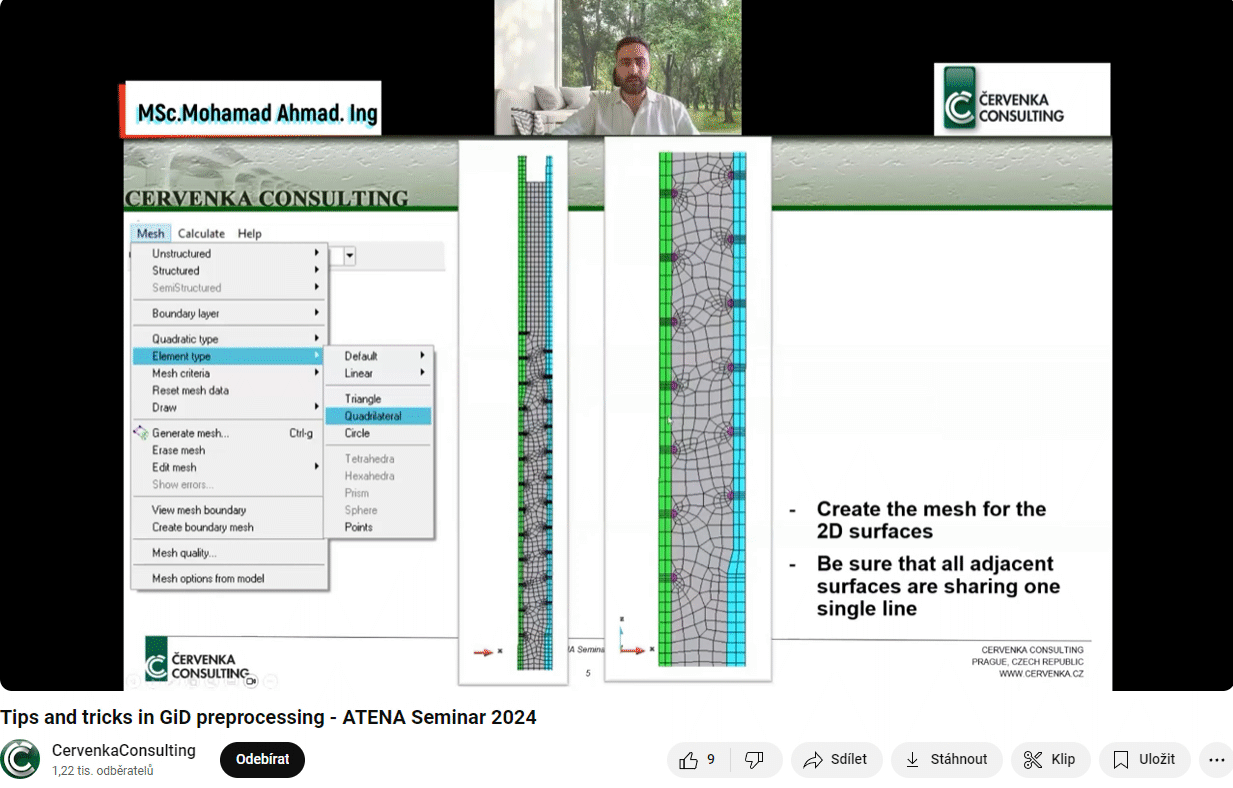Open the three-dot more actions menu
1233x788 pixels.
click(1216, 760)
